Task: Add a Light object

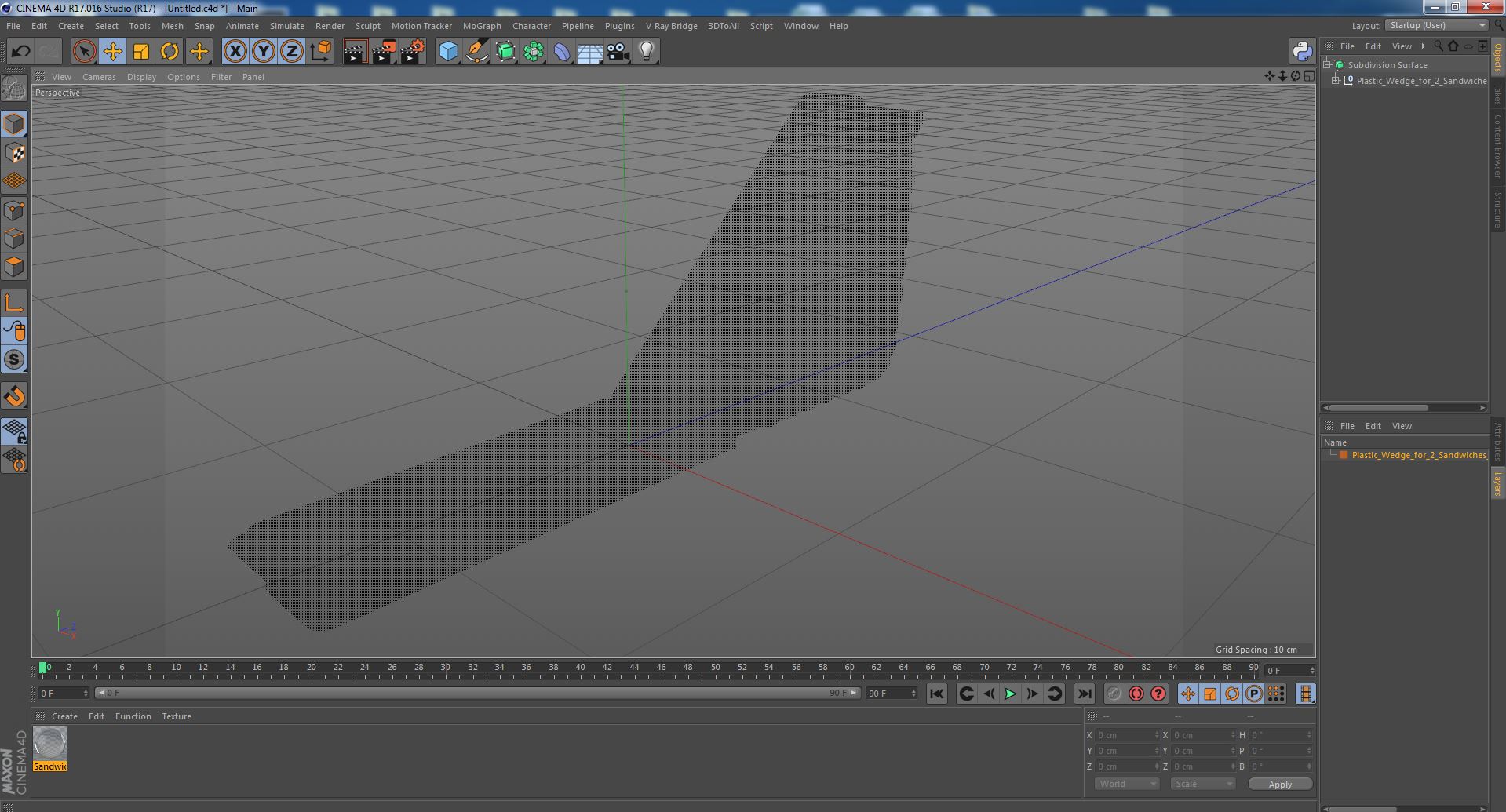Action: (x=647, y=52)
